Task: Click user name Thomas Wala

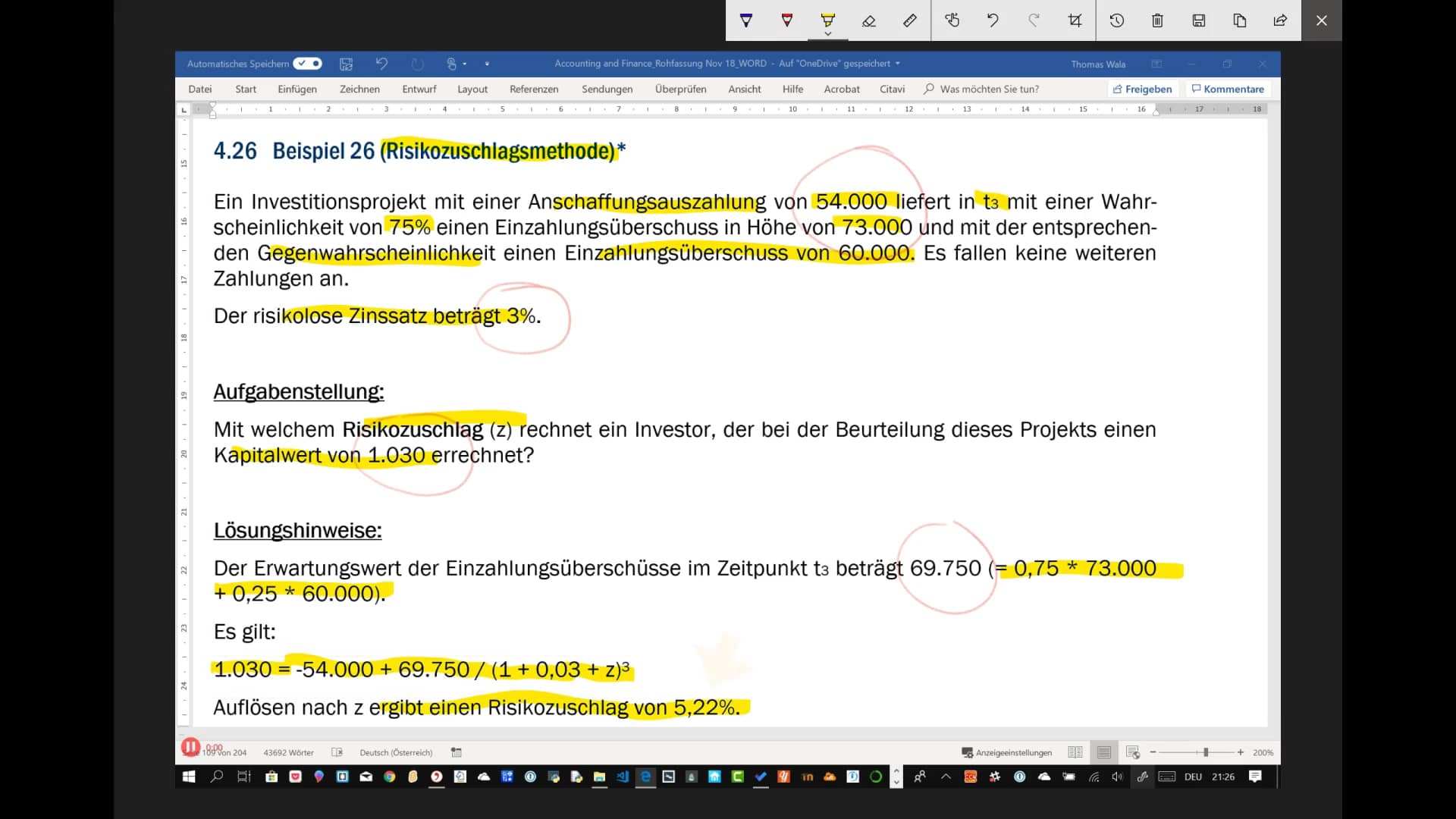Action: tap(1098, 64)
